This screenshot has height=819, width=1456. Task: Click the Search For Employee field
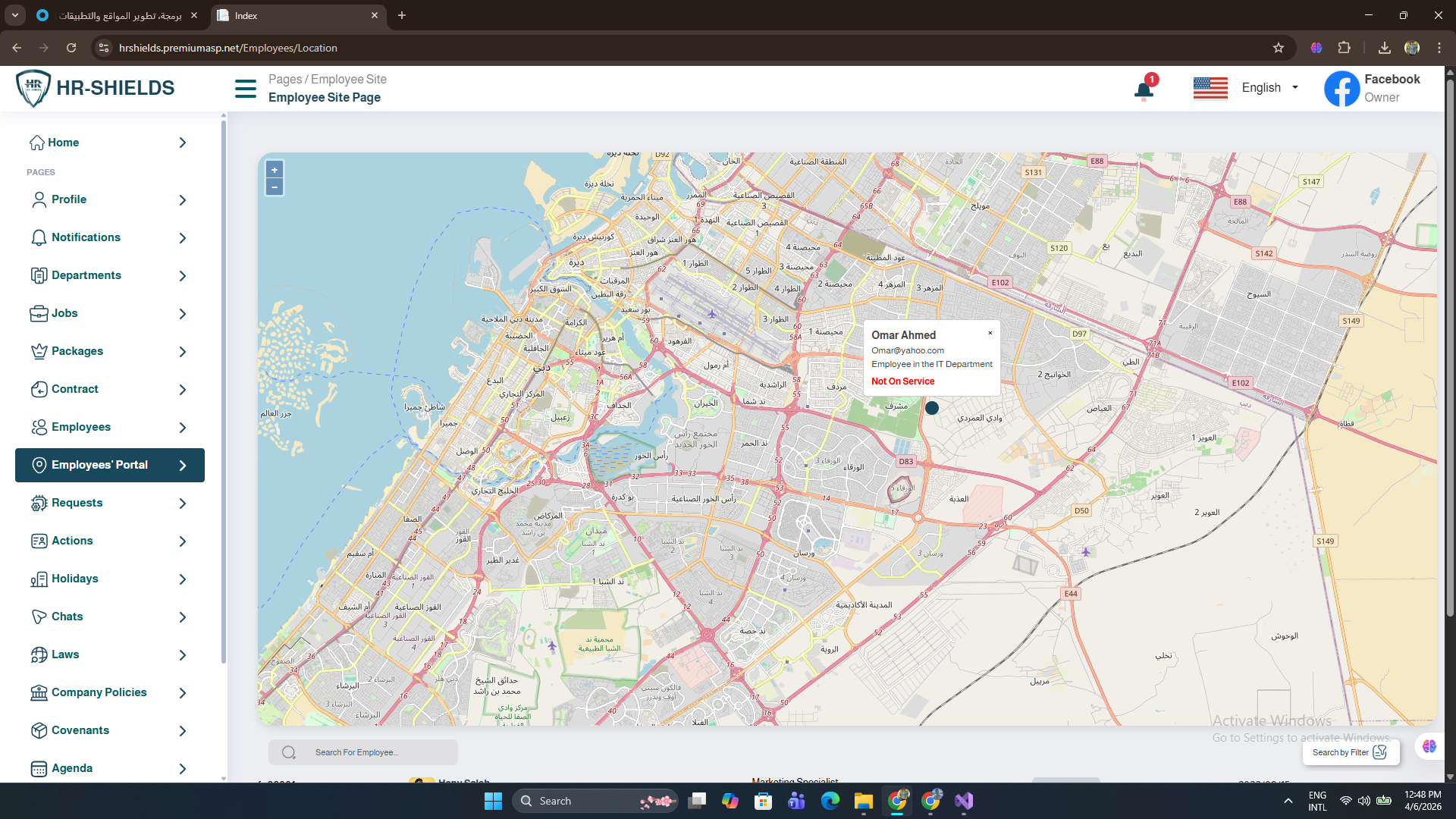[372, 752]
